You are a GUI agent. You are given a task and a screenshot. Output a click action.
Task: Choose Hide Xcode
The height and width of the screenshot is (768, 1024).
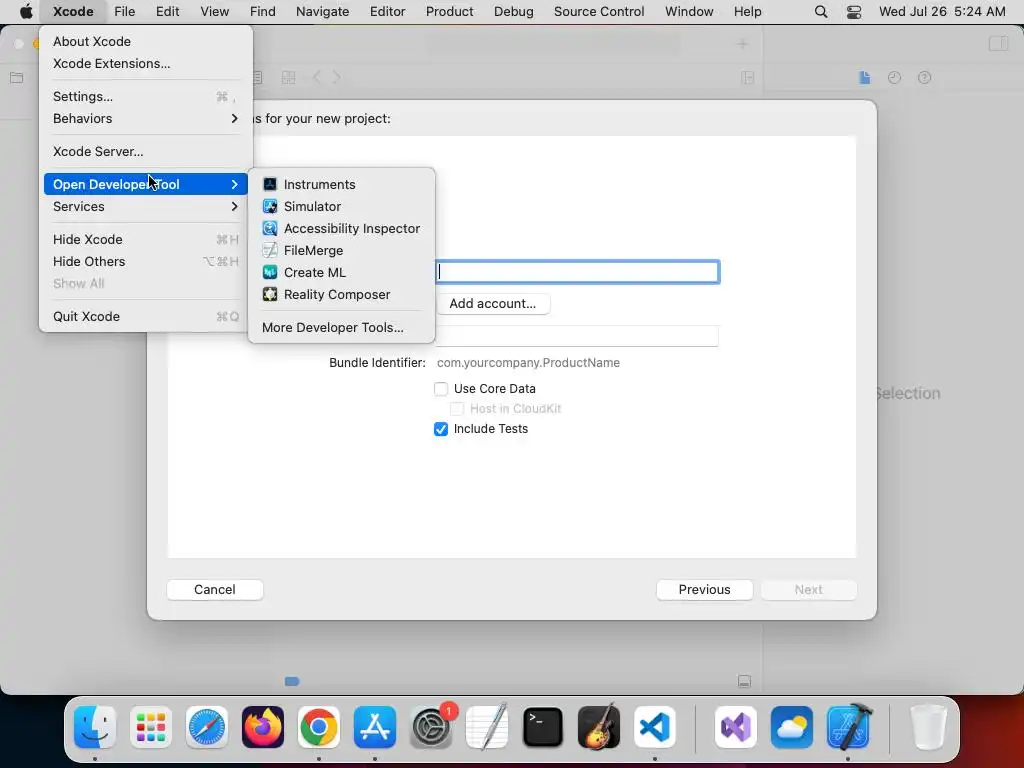(146, 239)
